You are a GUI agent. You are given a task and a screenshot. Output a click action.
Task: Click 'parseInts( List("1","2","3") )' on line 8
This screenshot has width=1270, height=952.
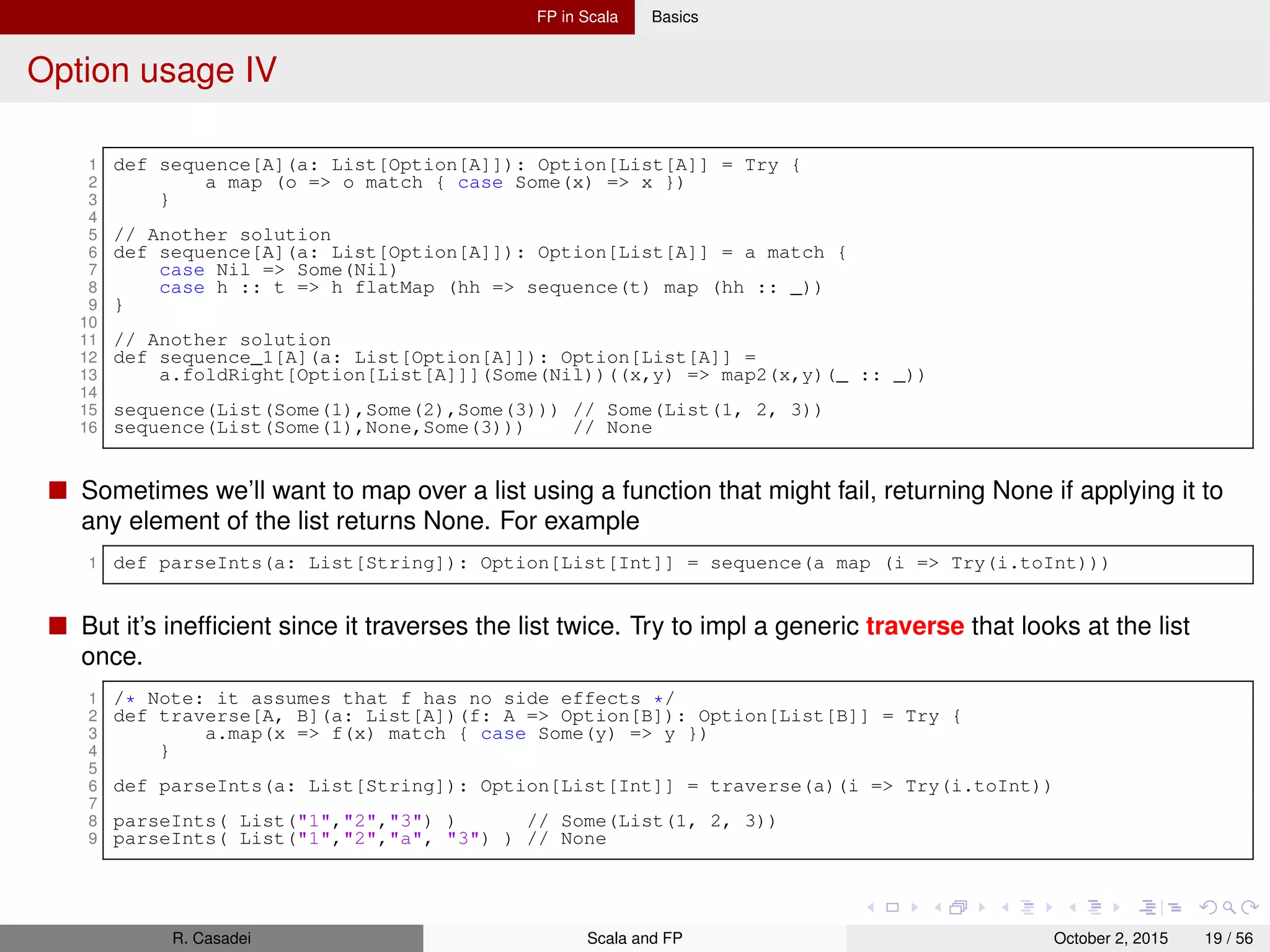(x=285, y=821)
